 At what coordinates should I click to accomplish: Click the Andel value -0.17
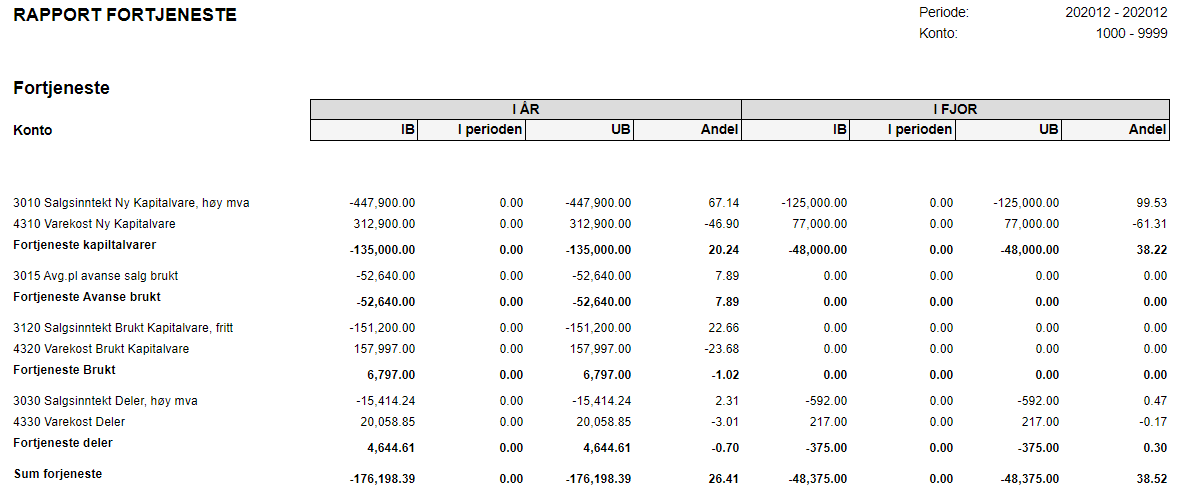click(1154, 421)
